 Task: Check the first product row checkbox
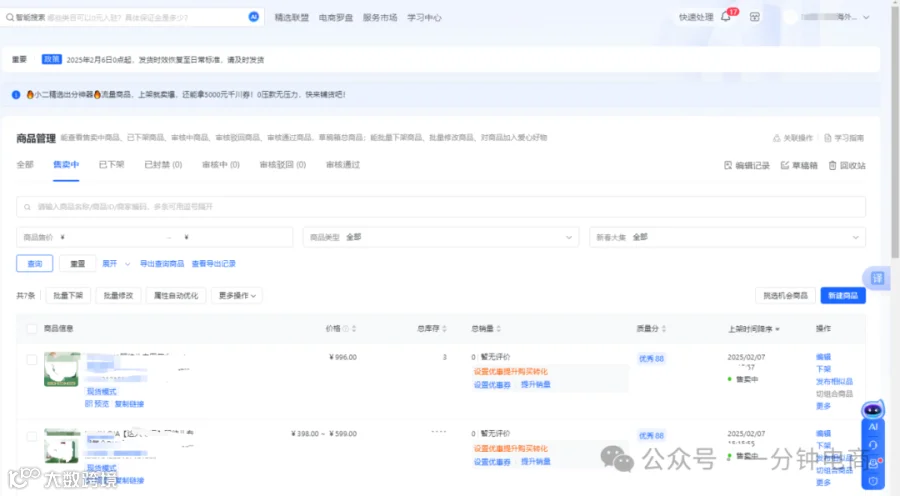(32, 360)
